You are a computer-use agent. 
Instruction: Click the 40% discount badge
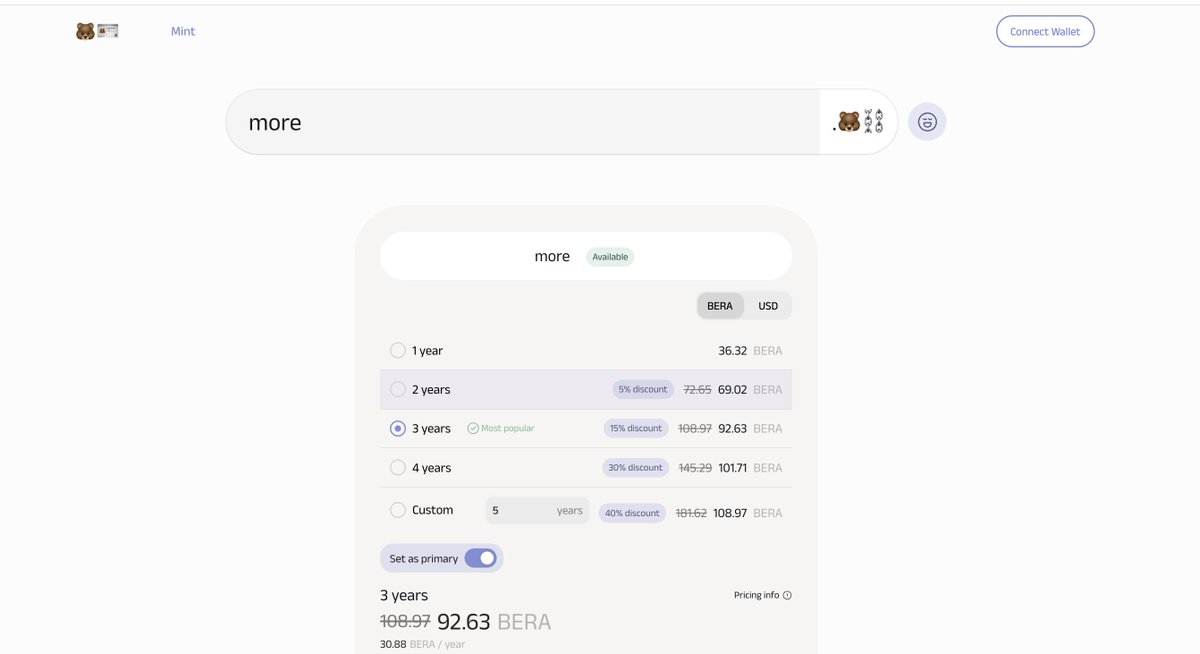coord(632,513)
